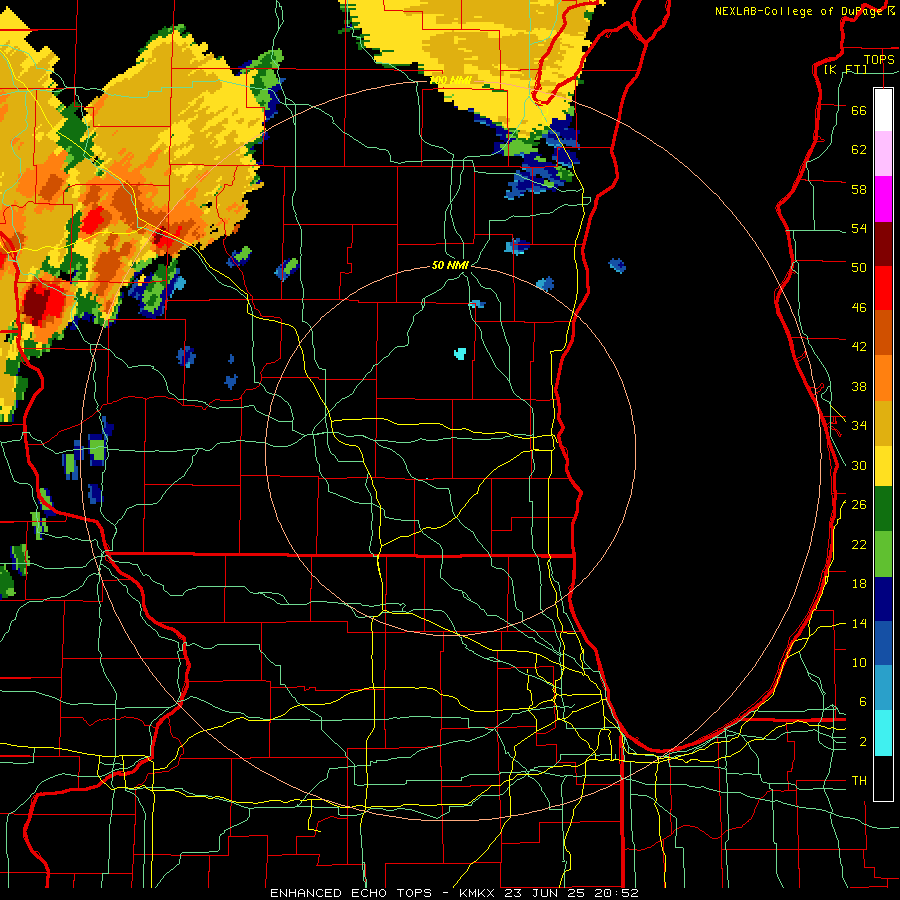900x900 pixels.
Task: Click the 46 legend value
Action: tap(859, 307)
